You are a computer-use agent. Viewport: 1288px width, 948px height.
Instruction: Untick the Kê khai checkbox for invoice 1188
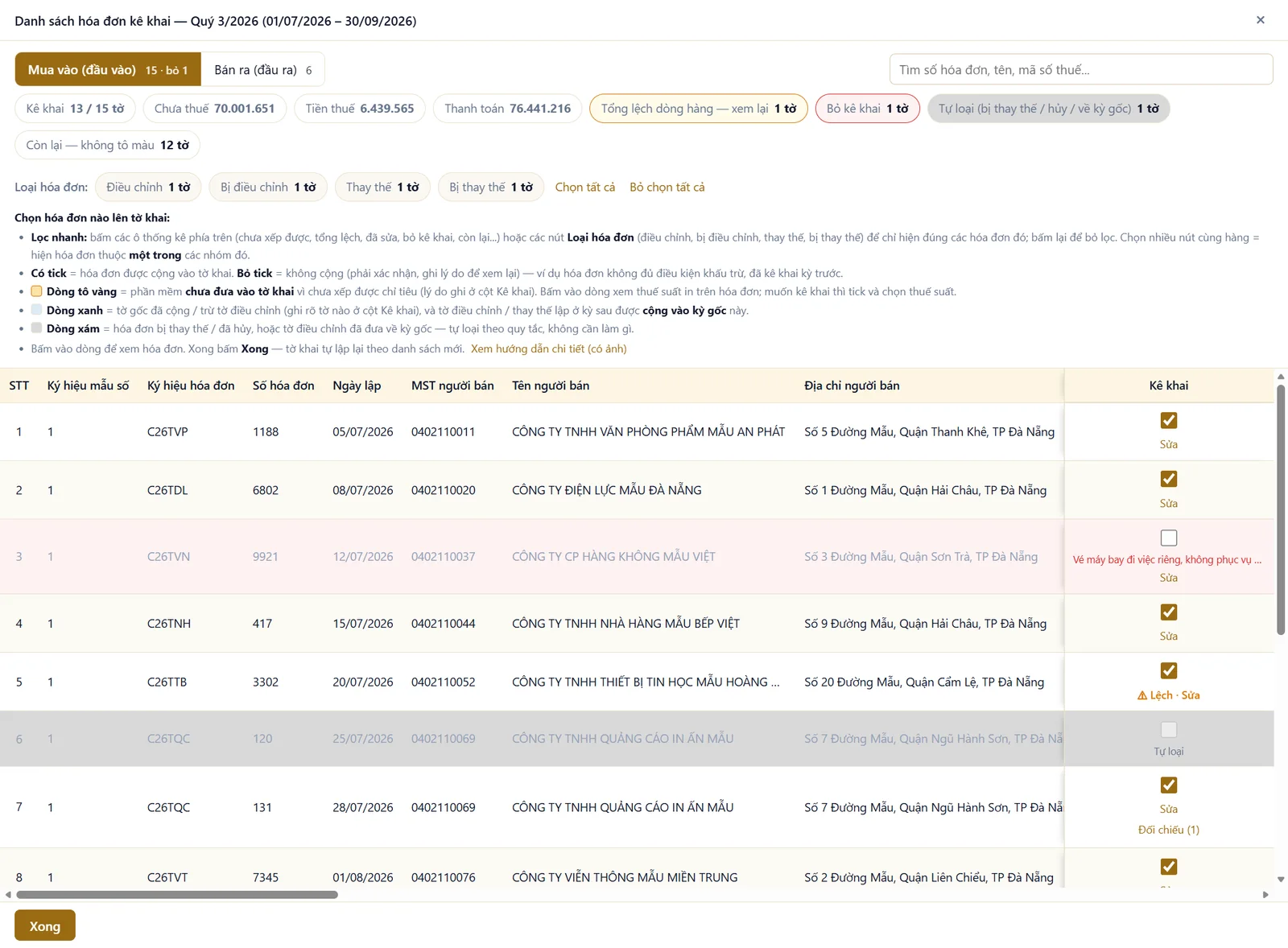click(1169, 420)
